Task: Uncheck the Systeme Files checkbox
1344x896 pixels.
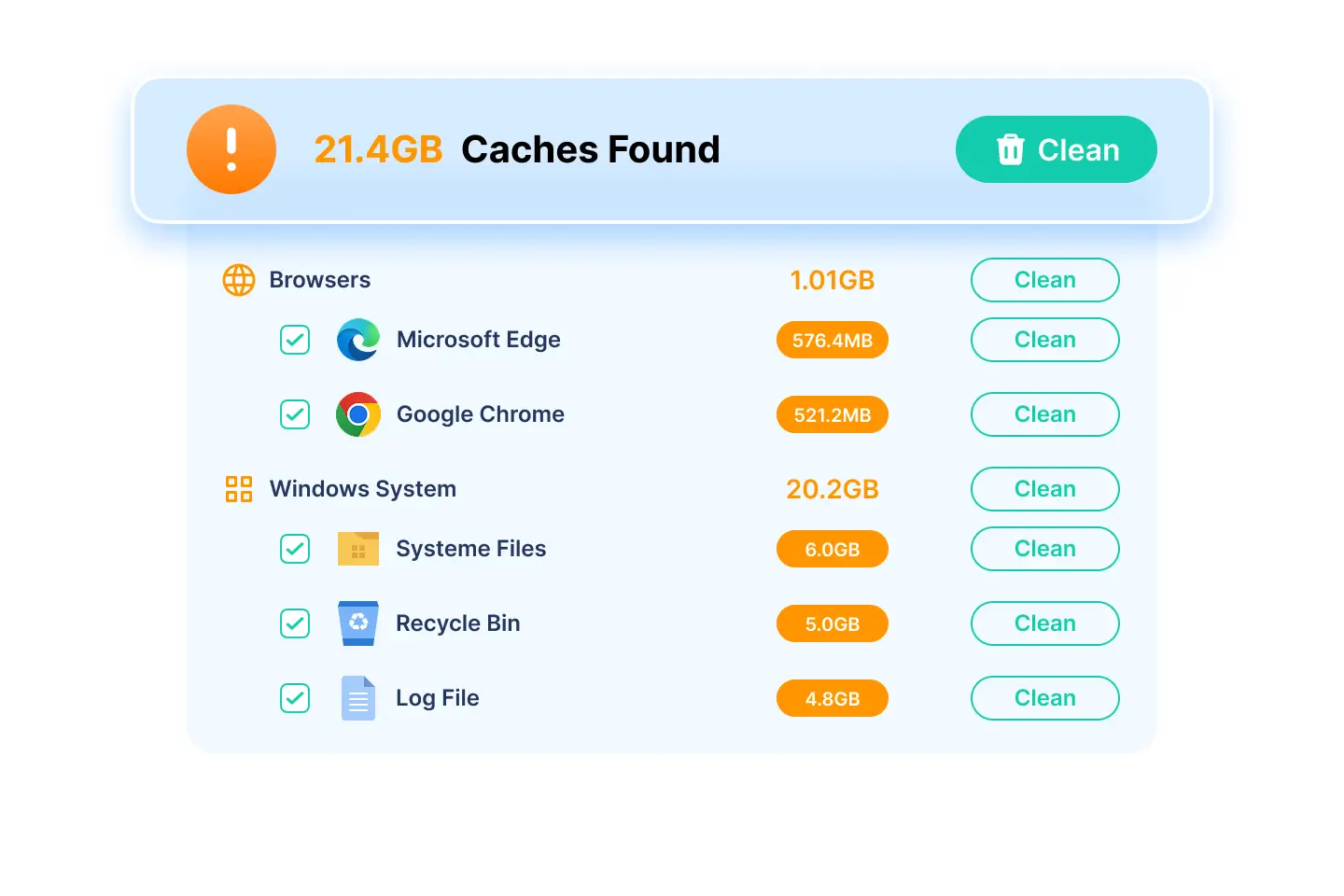Action: coord(295,549)
